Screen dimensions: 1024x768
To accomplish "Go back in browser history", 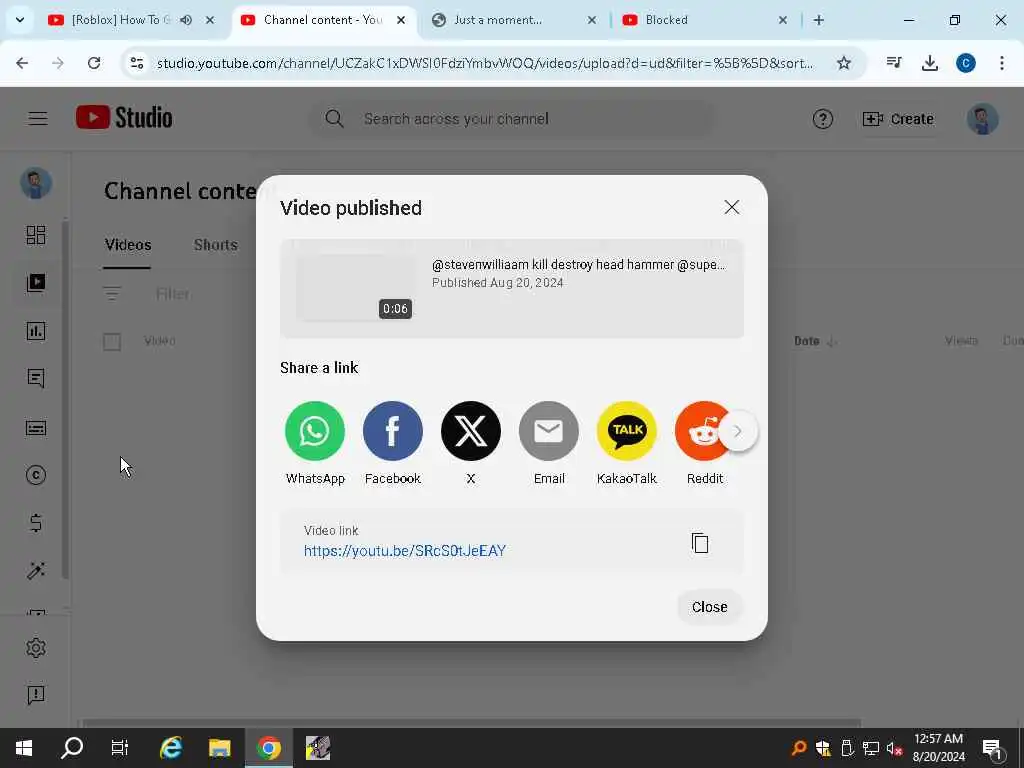I will [22, 63].
